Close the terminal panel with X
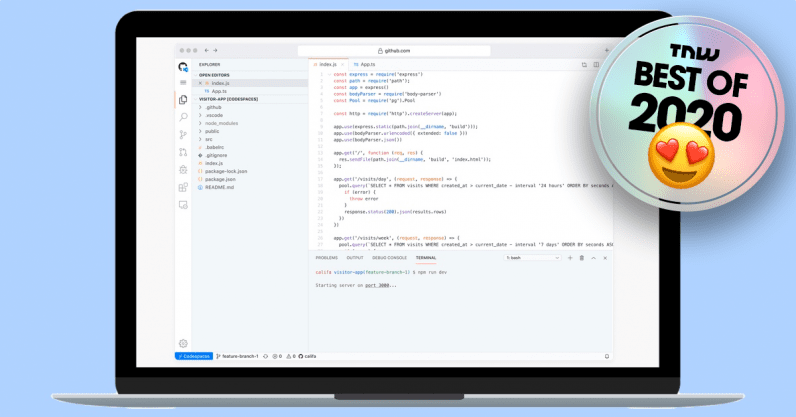 [605, 258]
